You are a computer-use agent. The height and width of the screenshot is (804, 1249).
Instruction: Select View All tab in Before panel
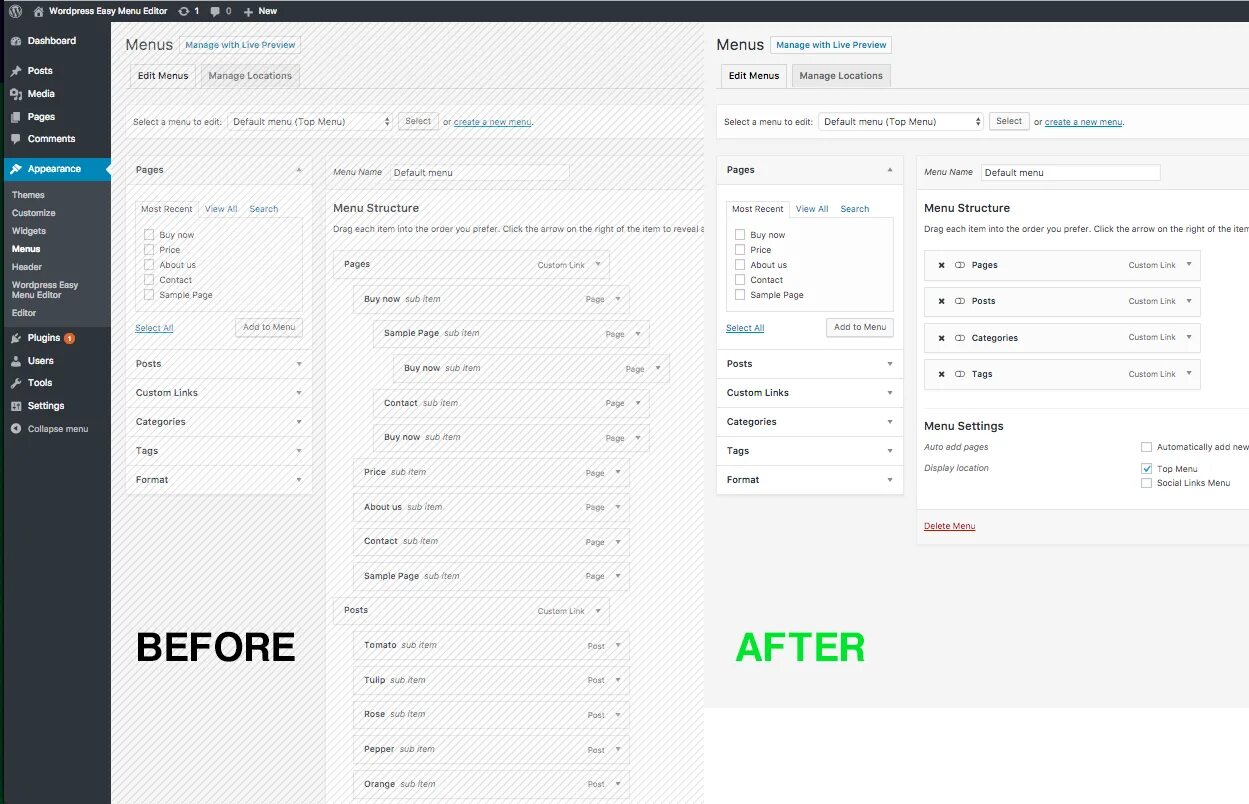[221, 209]
